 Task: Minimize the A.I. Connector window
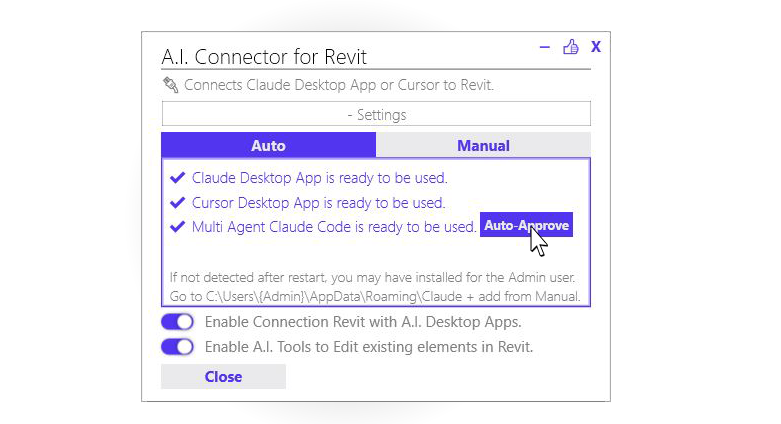(545, 47)
